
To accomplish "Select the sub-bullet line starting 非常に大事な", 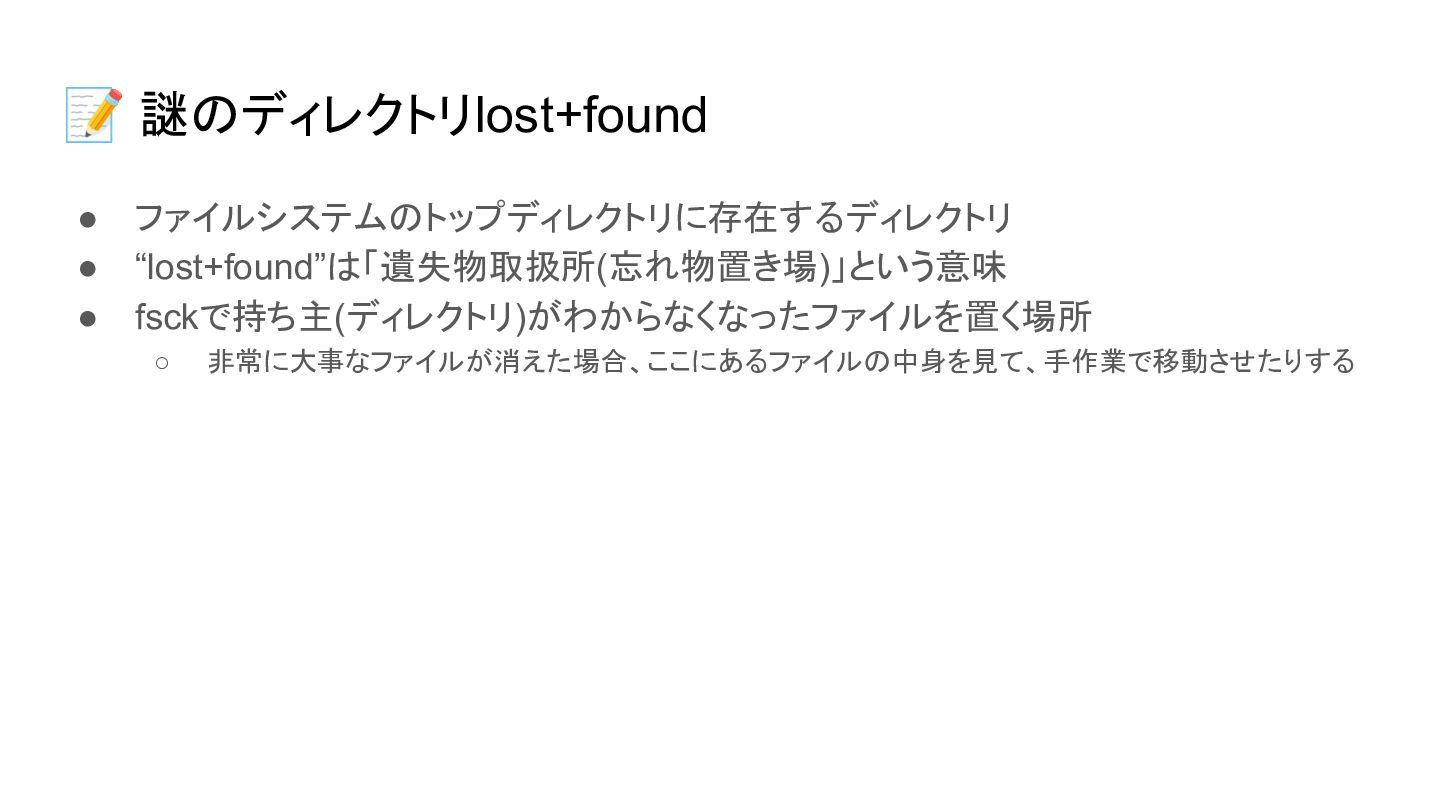I will click(781, 361).
